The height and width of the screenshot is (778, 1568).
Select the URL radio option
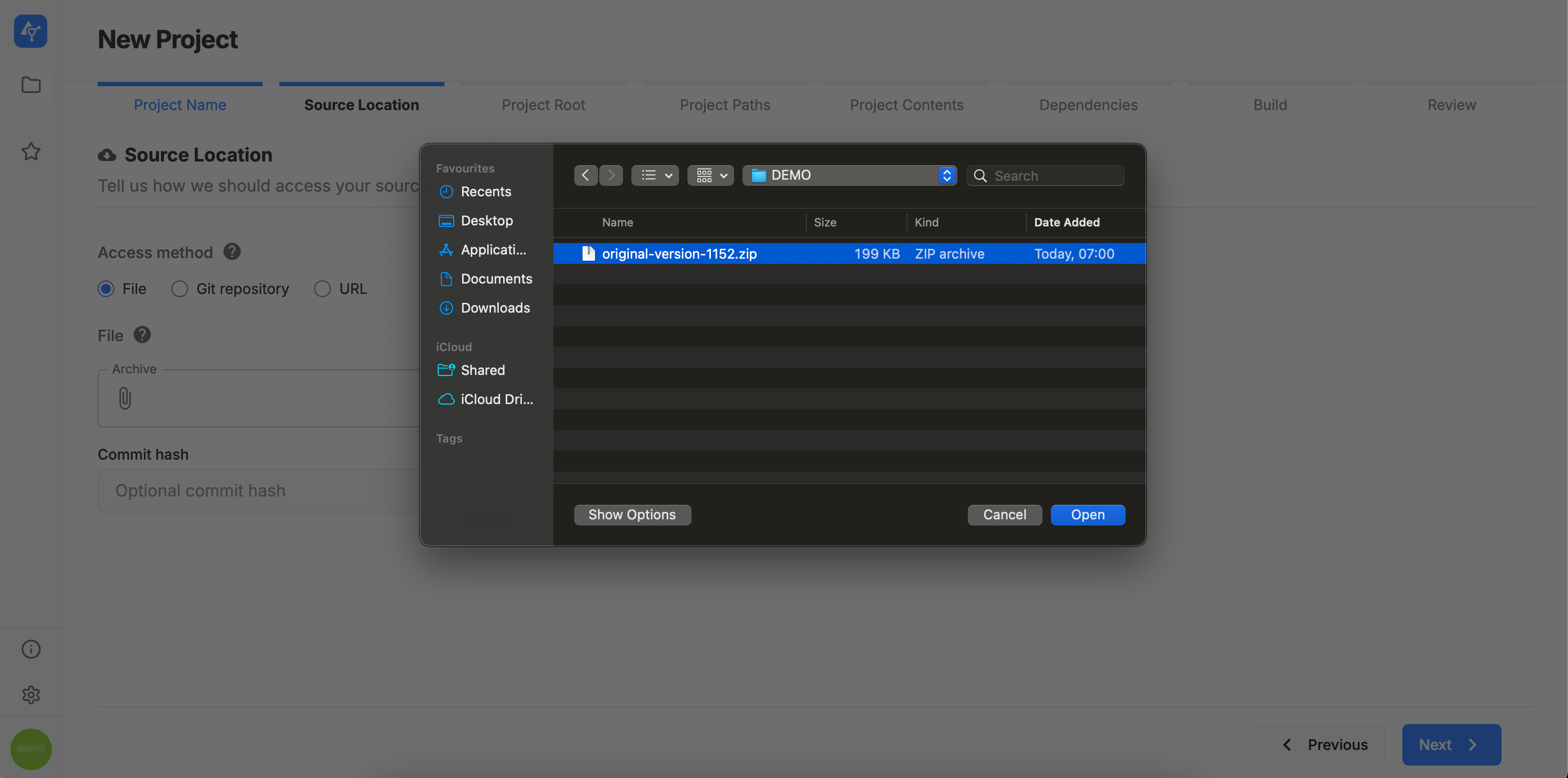coord(322,289)
